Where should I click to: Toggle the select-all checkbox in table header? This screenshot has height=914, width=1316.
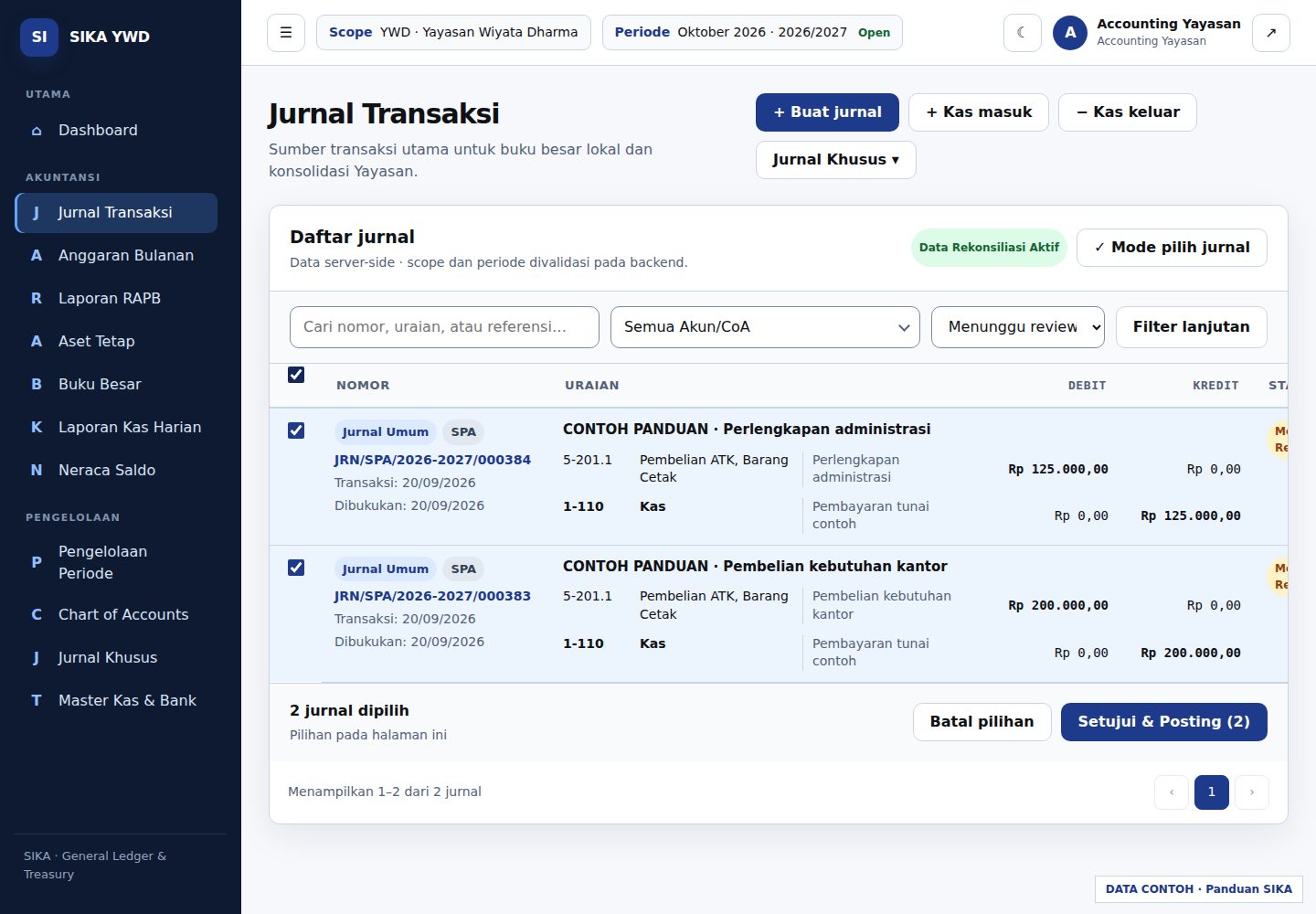tap(296, 375)
